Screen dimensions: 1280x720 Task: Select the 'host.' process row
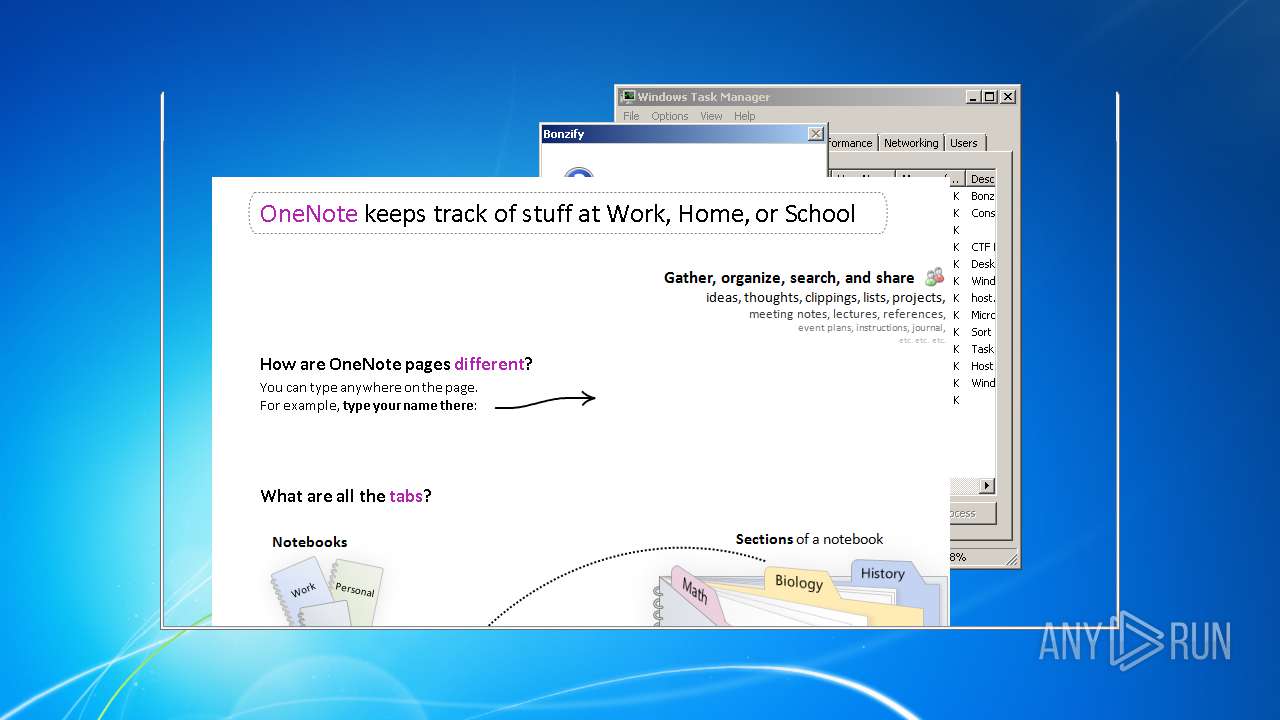[972, 298]
